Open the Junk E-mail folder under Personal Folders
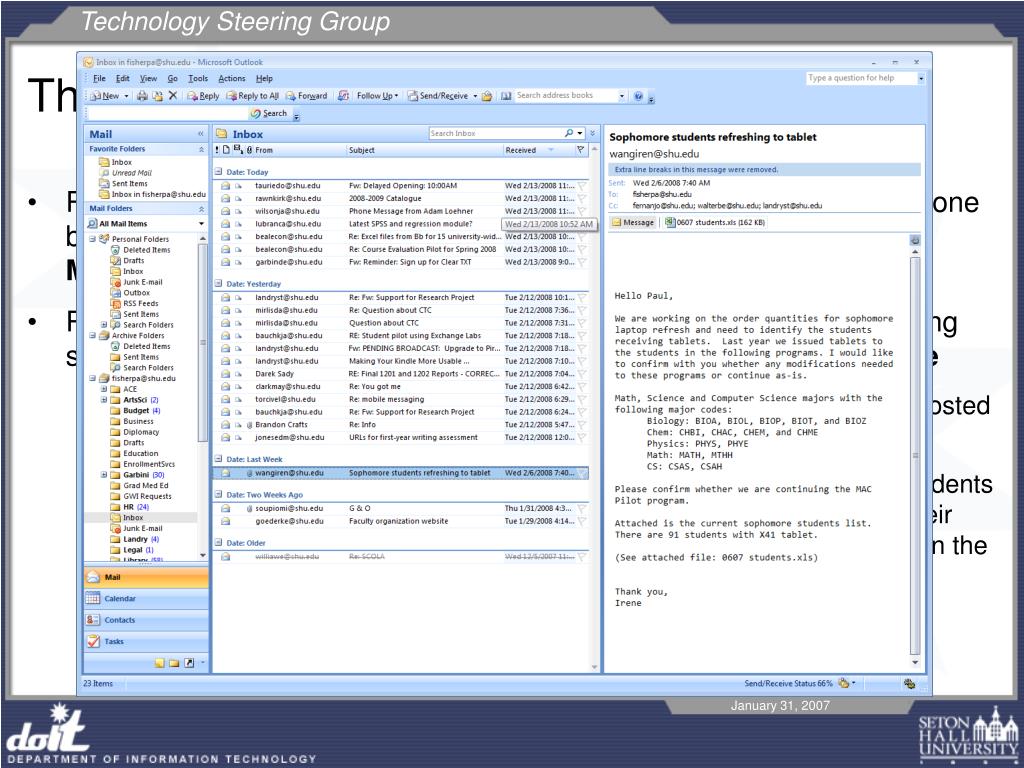Image resolution: width=1024 pixels, height=768 pixels. pos(137,282)
